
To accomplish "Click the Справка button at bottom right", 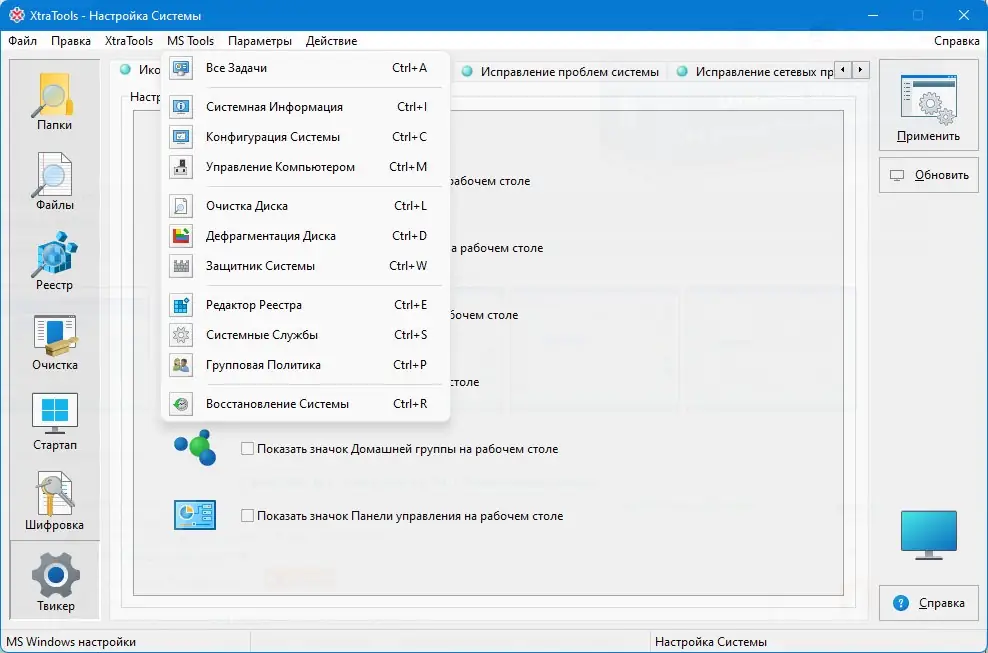I will point(928,603).
